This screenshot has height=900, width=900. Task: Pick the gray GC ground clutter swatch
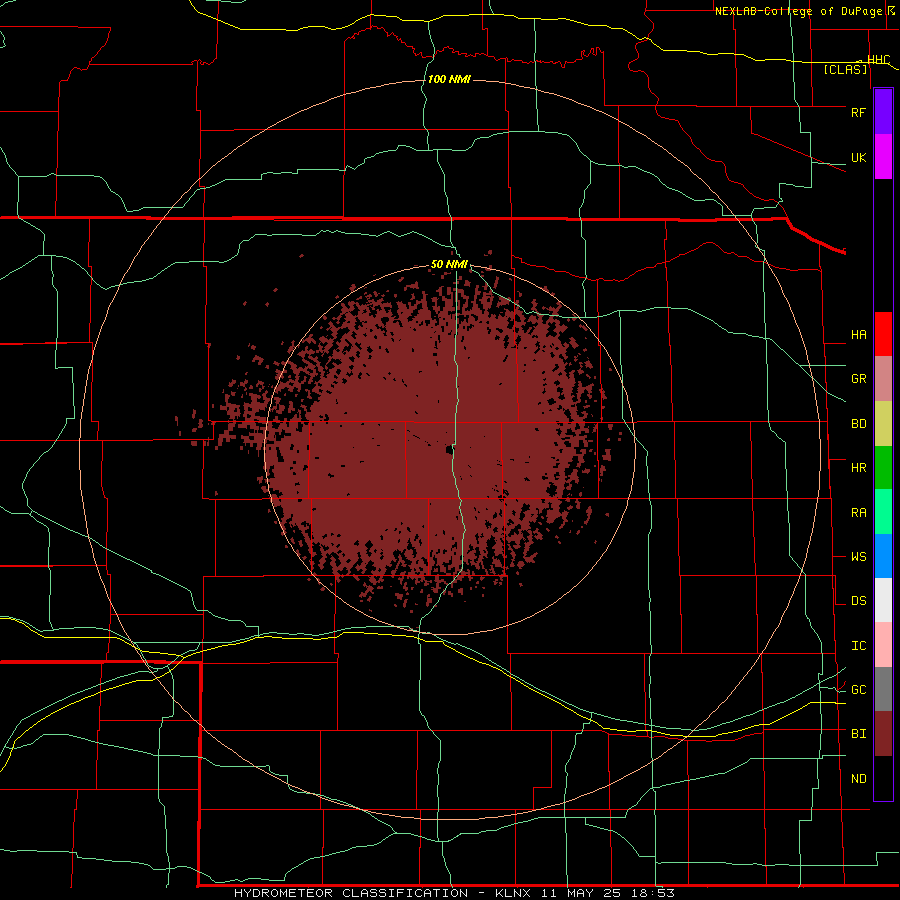click(x=883, y=689)
